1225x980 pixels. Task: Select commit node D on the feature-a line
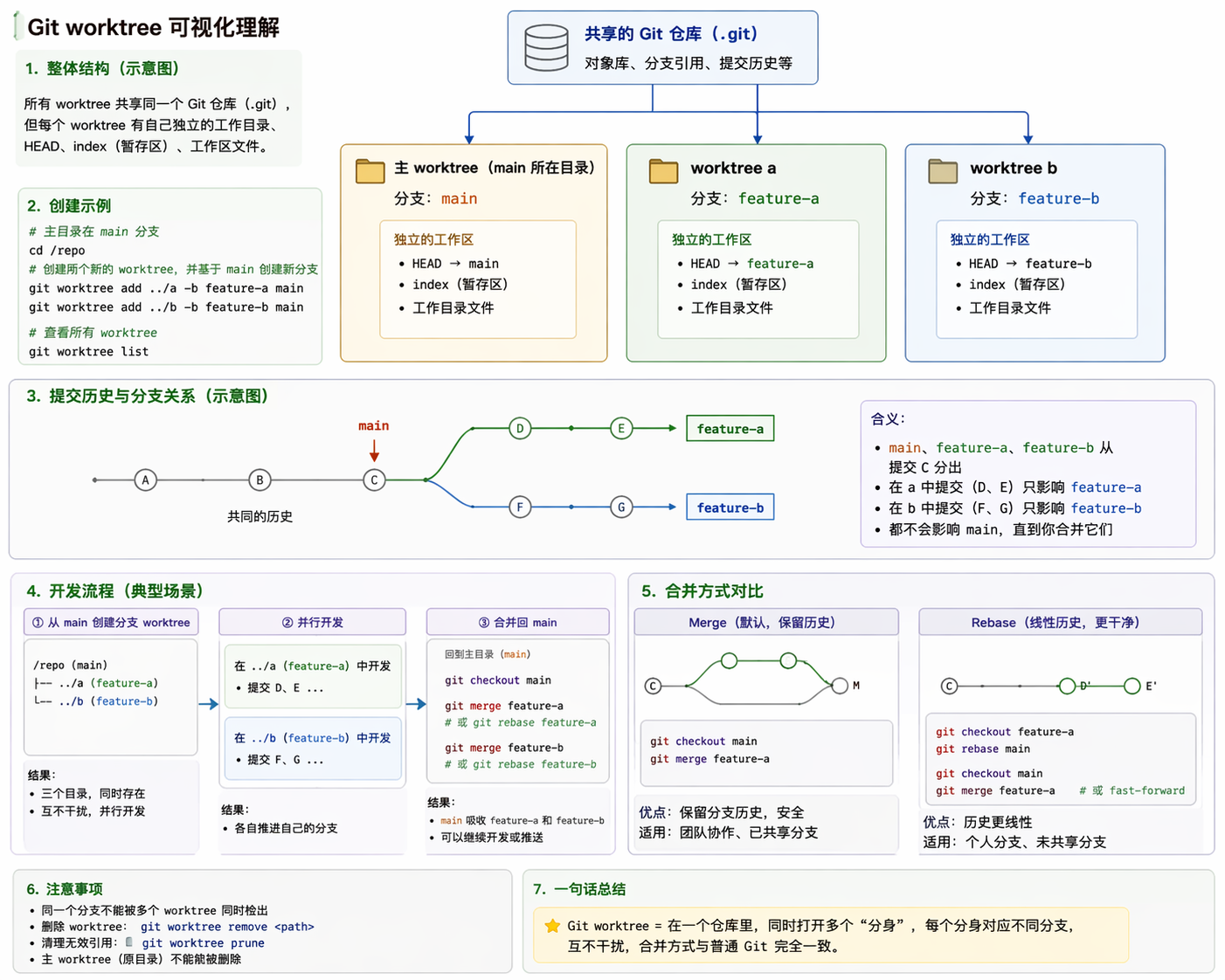pyautogui.click(x=520, y=428)
